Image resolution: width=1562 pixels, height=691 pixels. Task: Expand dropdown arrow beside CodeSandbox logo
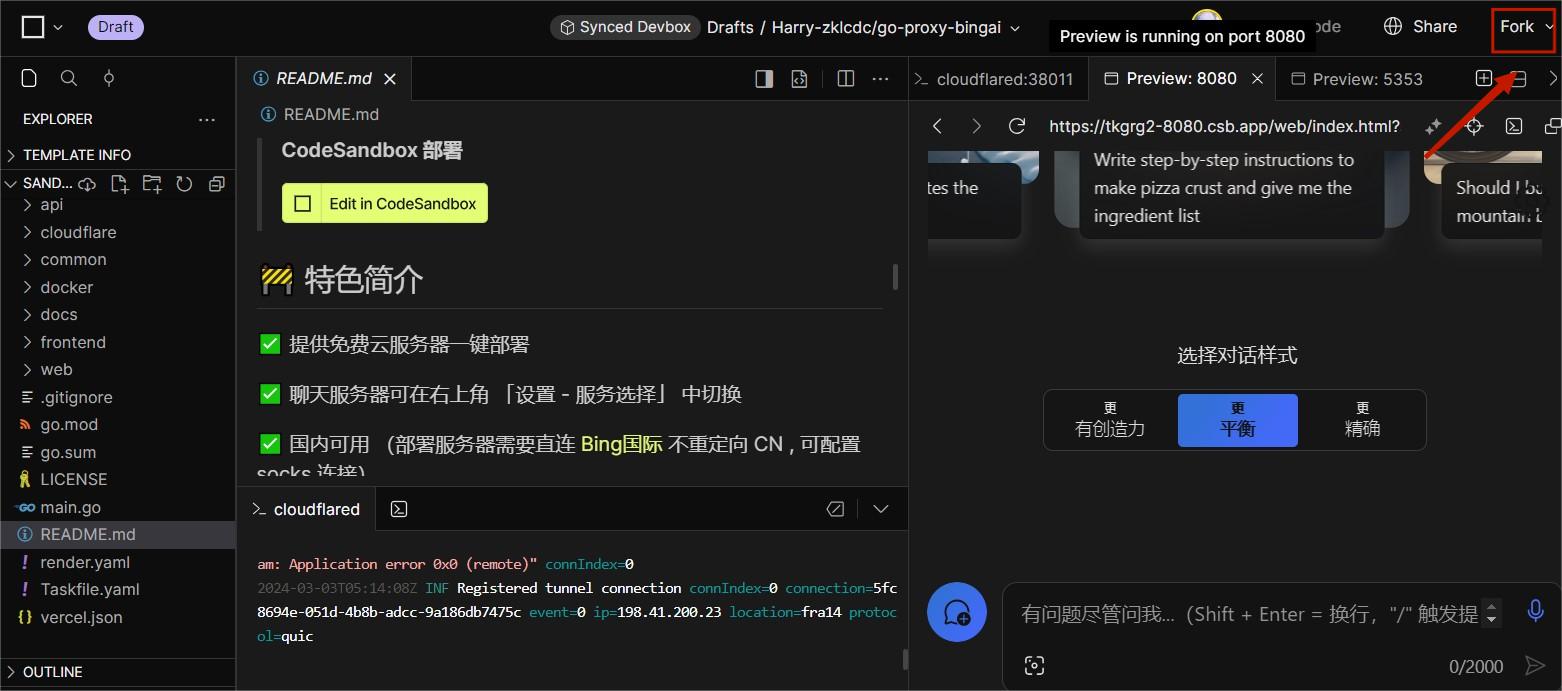pos(58,28)
